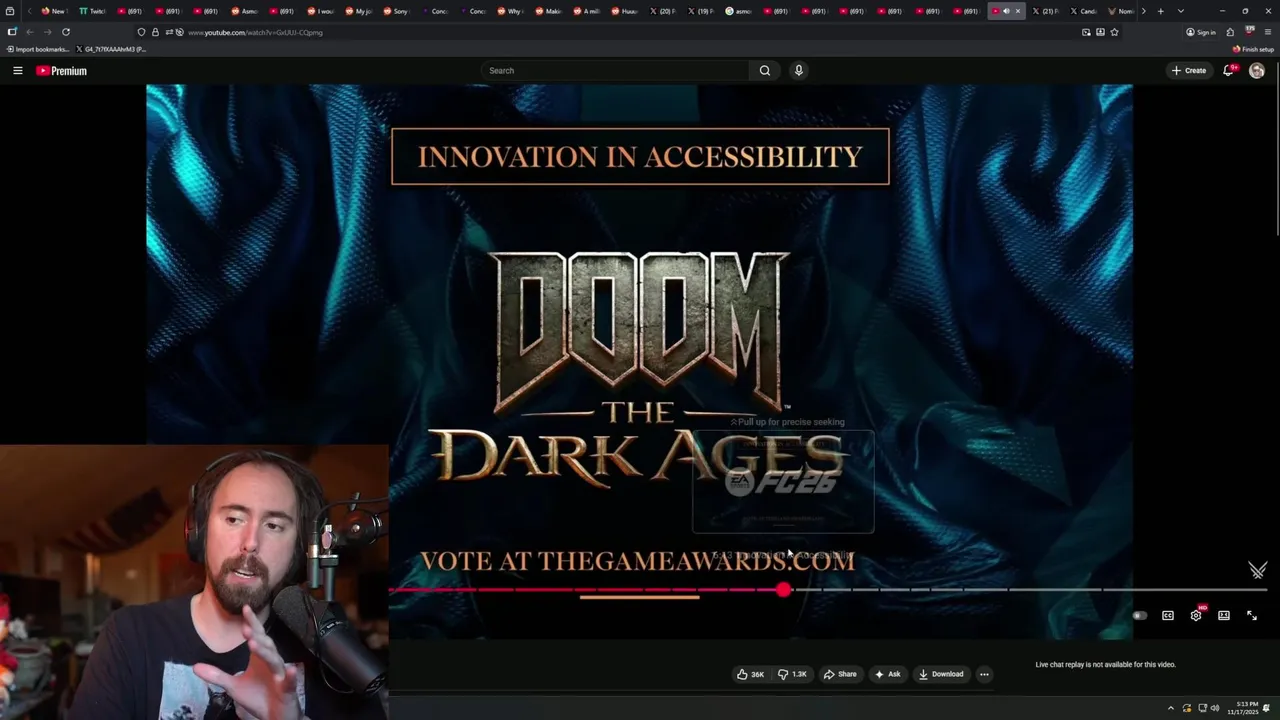Switch player to theater mode
Image resolution: width=1280 pixels, height=720 pixels.
pos(1224,616)
